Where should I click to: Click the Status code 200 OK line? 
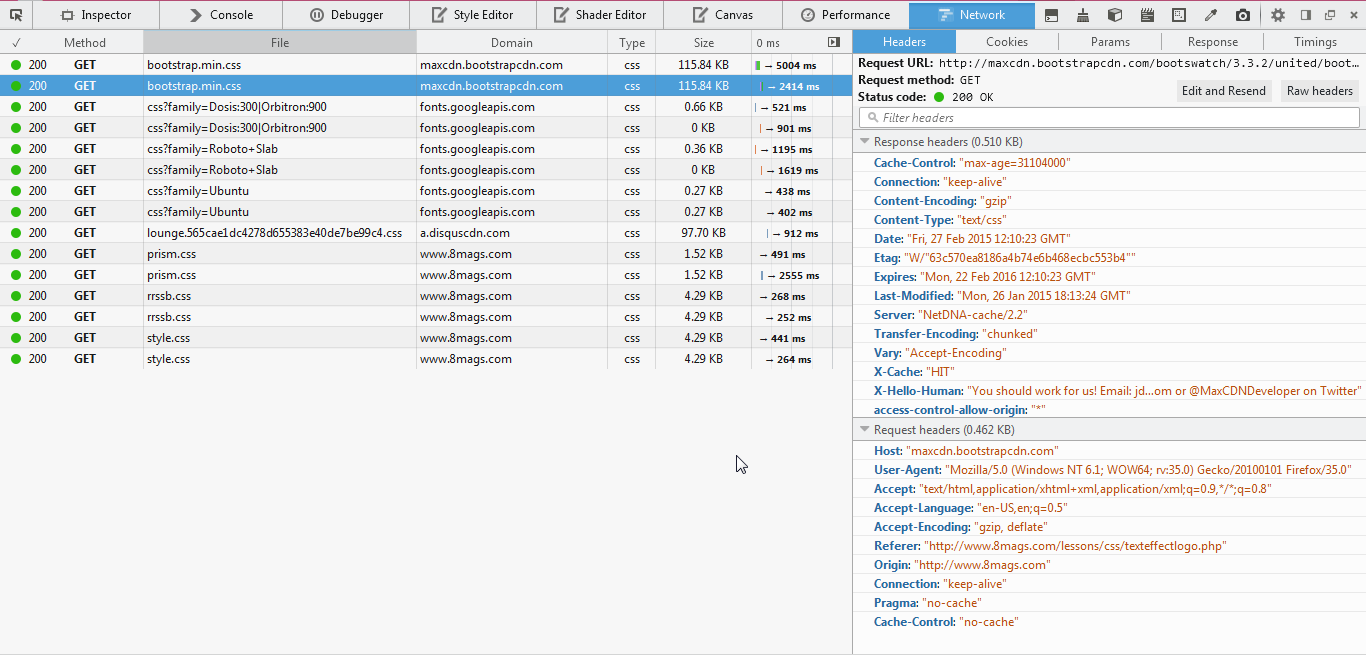pos(926,97)
